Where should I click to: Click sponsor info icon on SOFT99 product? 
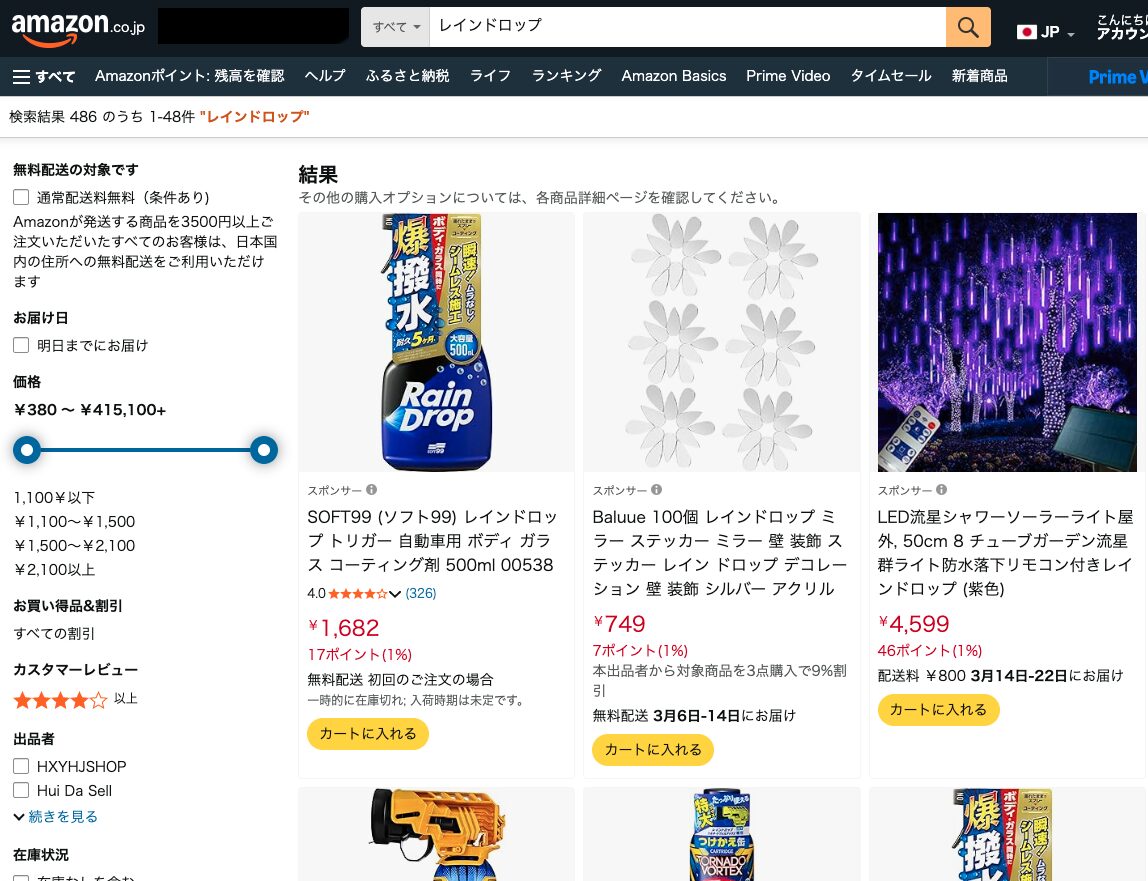click(371, 490)
